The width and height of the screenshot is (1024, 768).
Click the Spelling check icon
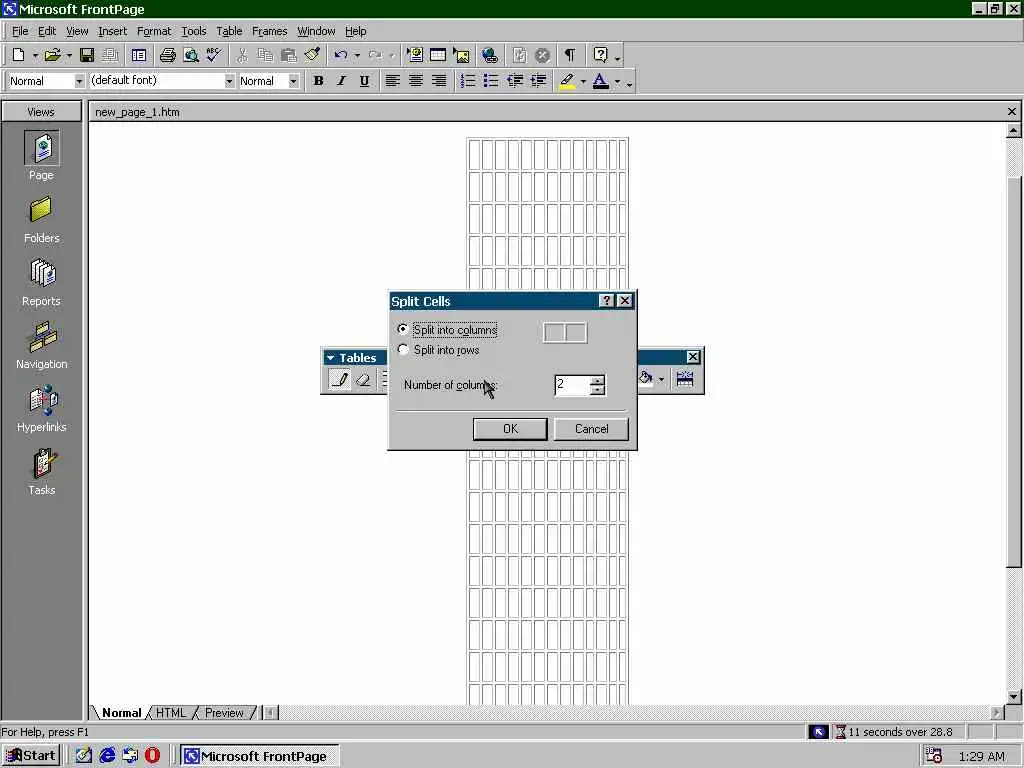point(214,56)
